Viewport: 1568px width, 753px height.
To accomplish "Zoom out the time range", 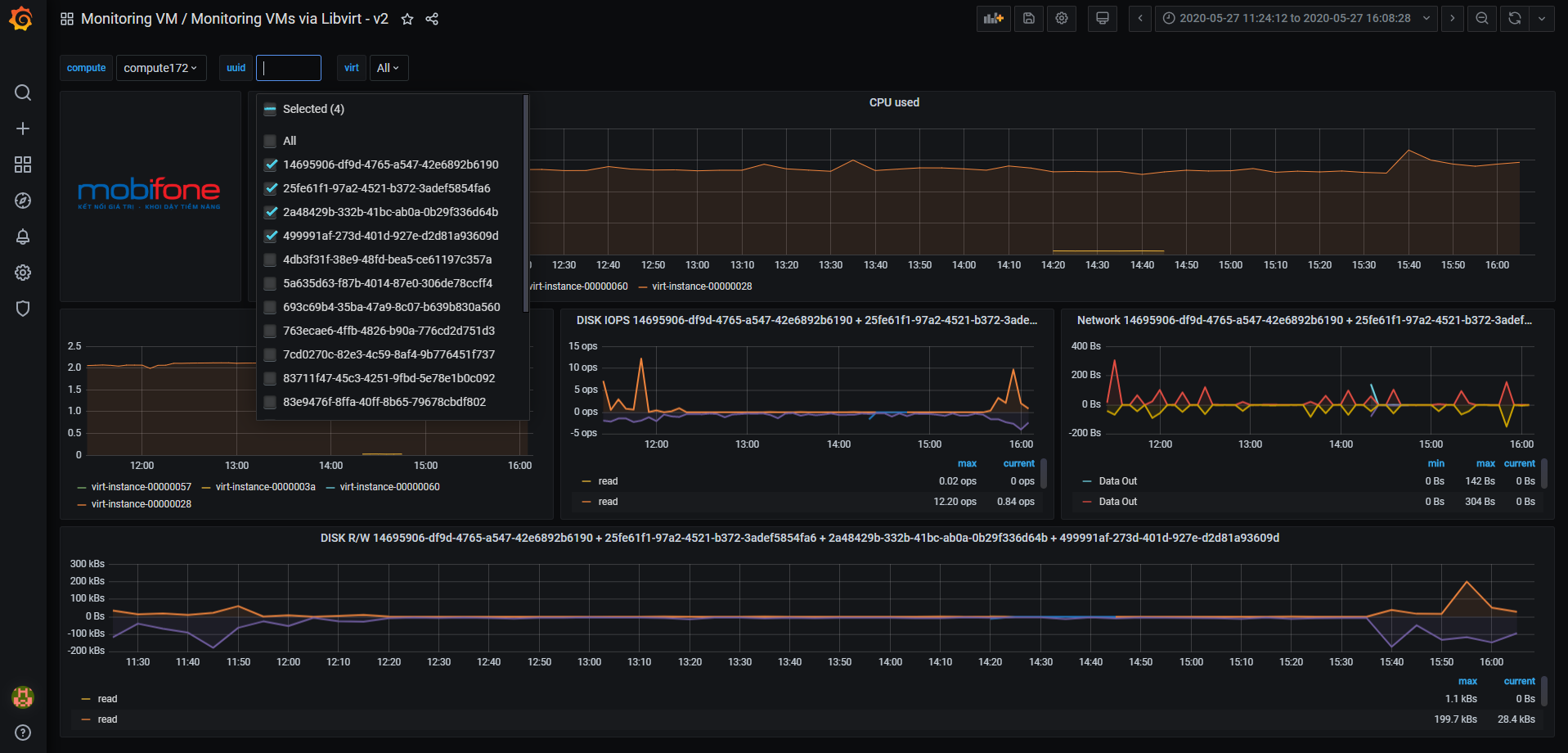I will pyautogui.click(x=1481, y=19).
